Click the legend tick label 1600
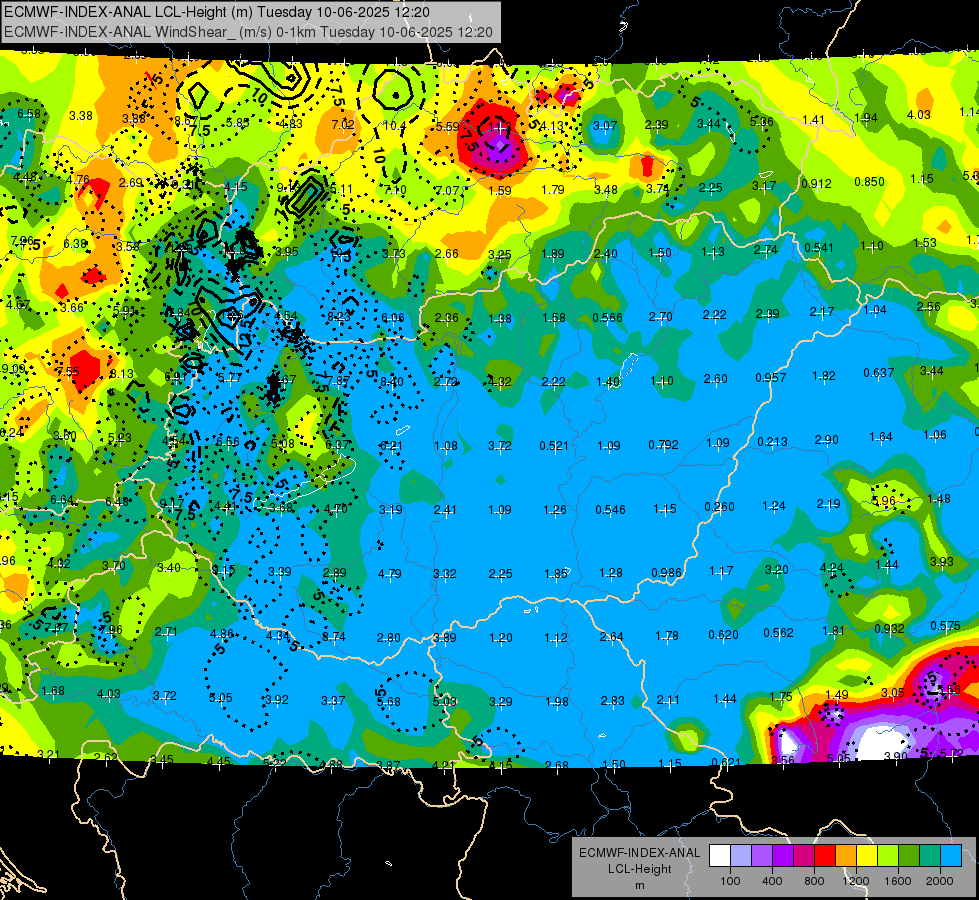 pos(898,881)
